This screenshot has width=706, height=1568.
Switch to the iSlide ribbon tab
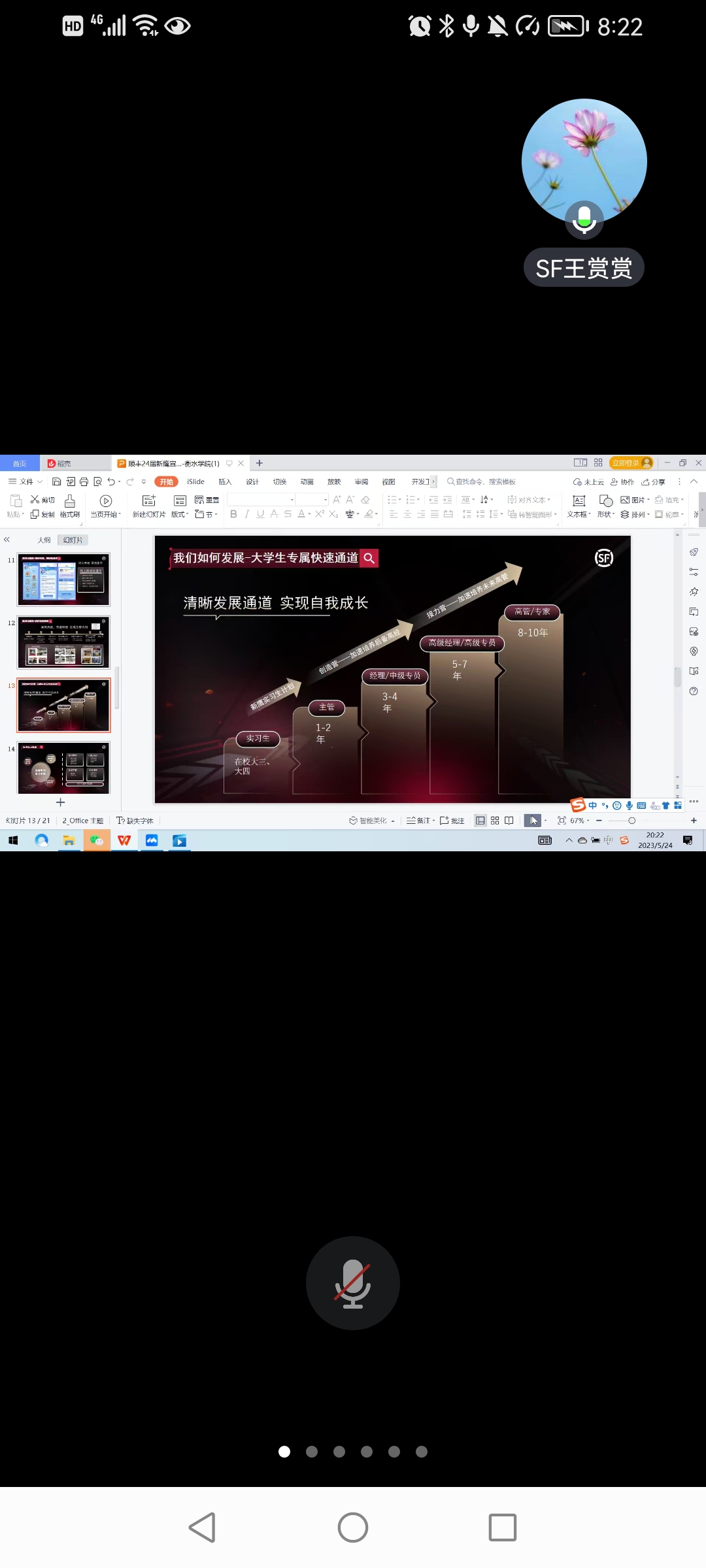click(x=195, y=482)
